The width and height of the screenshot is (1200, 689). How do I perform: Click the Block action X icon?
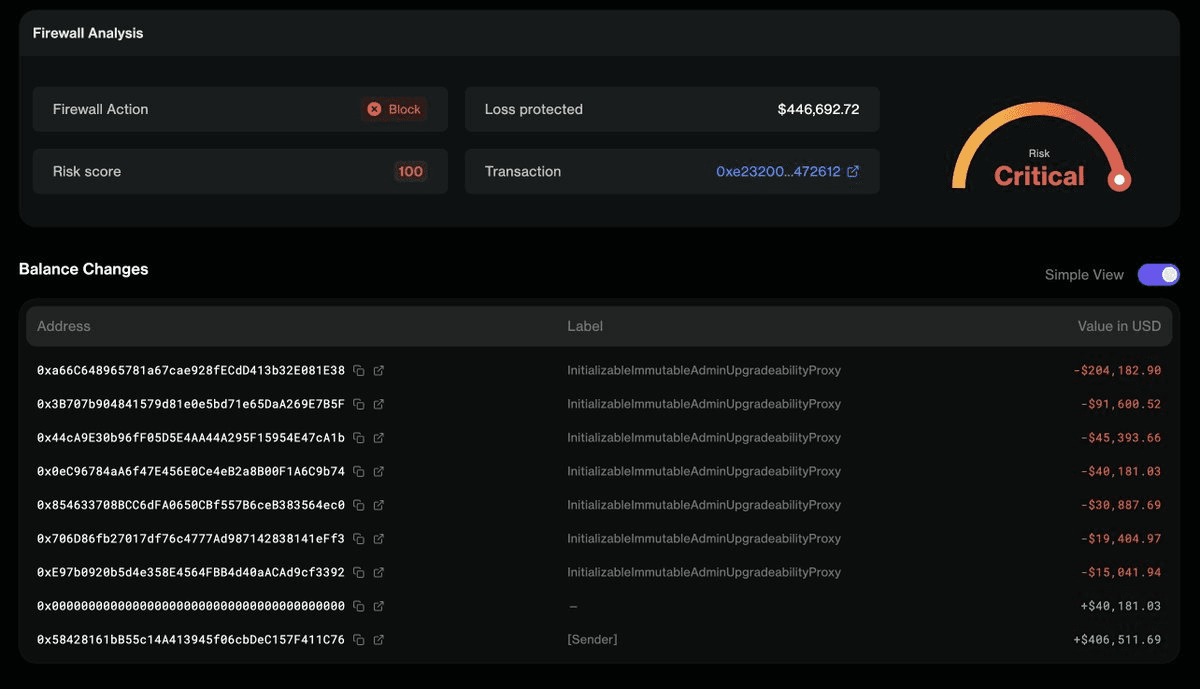[x=374, y=109]
